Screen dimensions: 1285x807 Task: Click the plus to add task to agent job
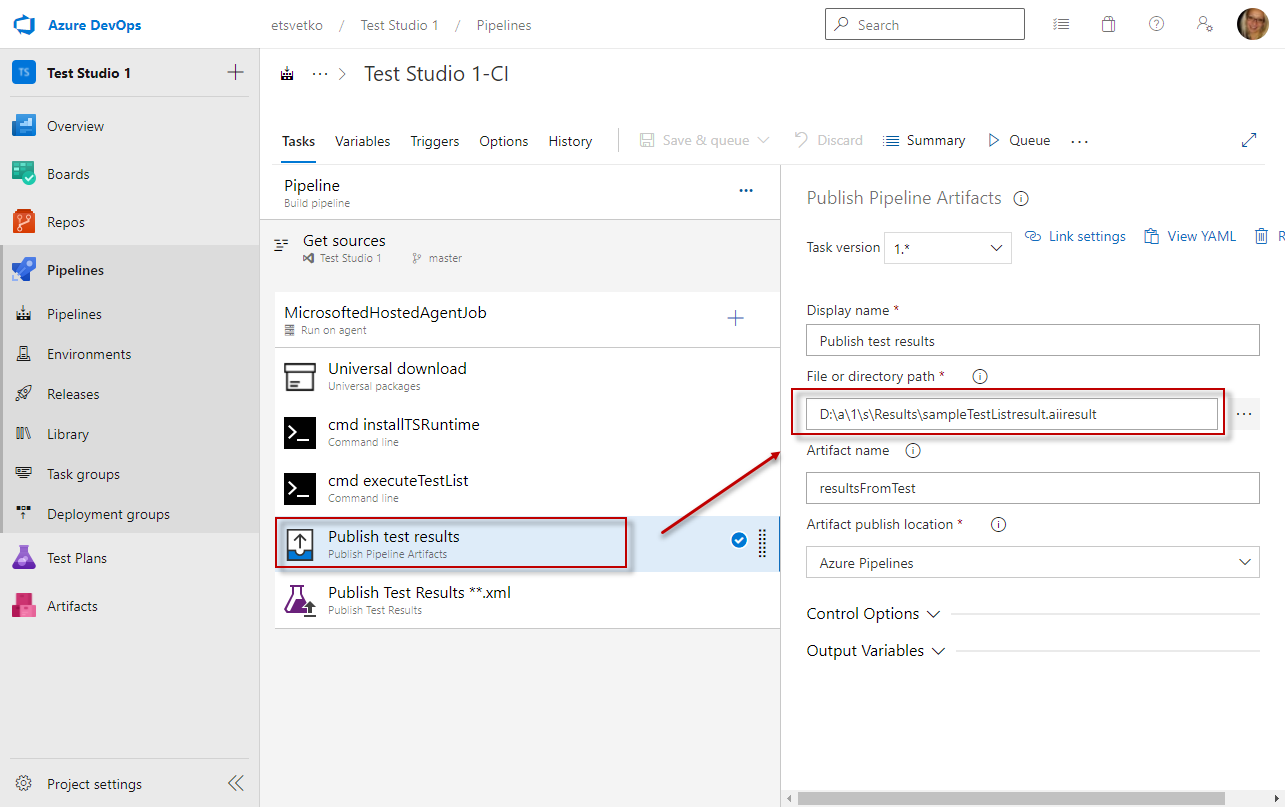click(736, 318)
